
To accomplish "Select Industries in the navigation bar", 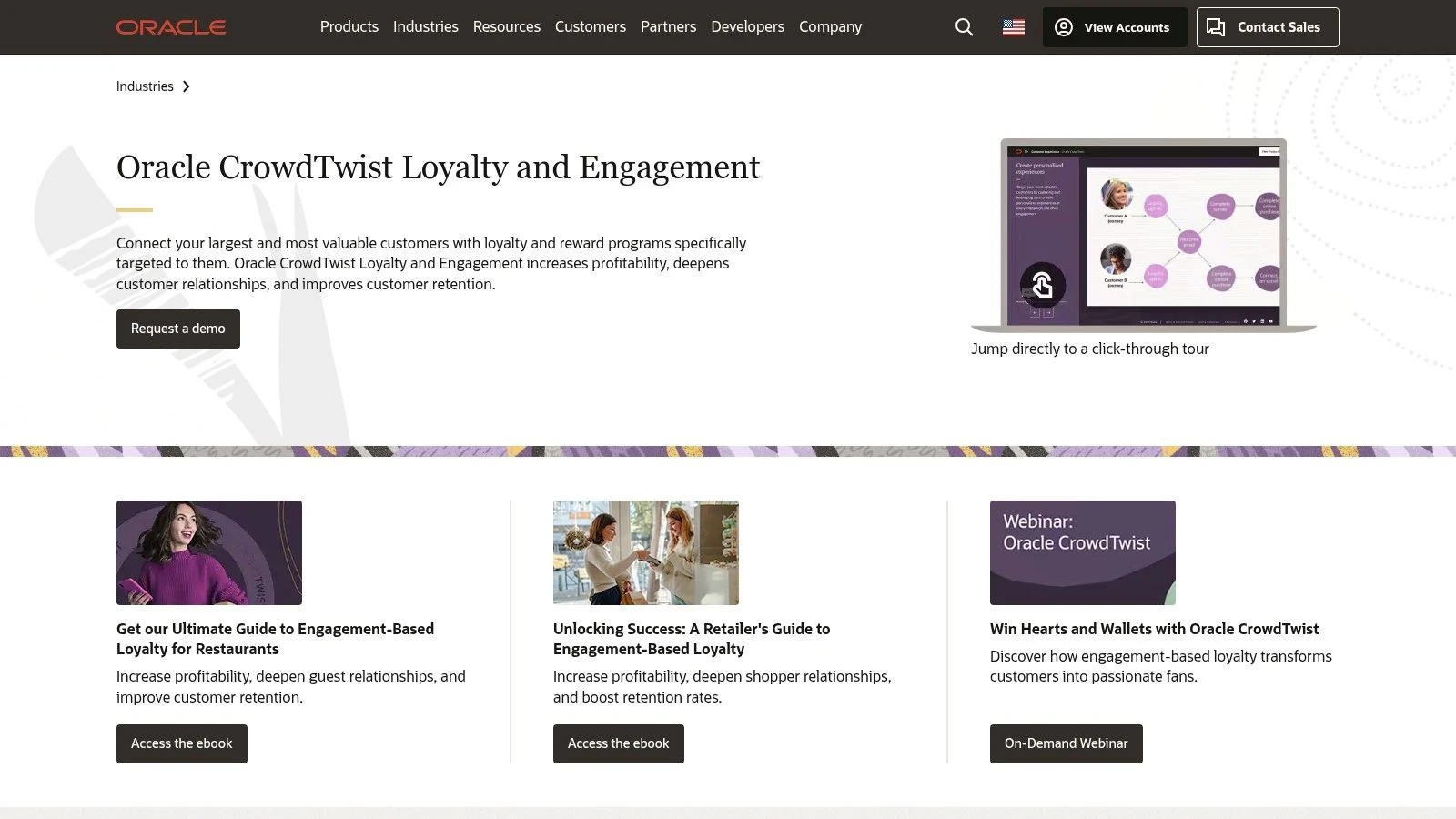I will 425,26.
